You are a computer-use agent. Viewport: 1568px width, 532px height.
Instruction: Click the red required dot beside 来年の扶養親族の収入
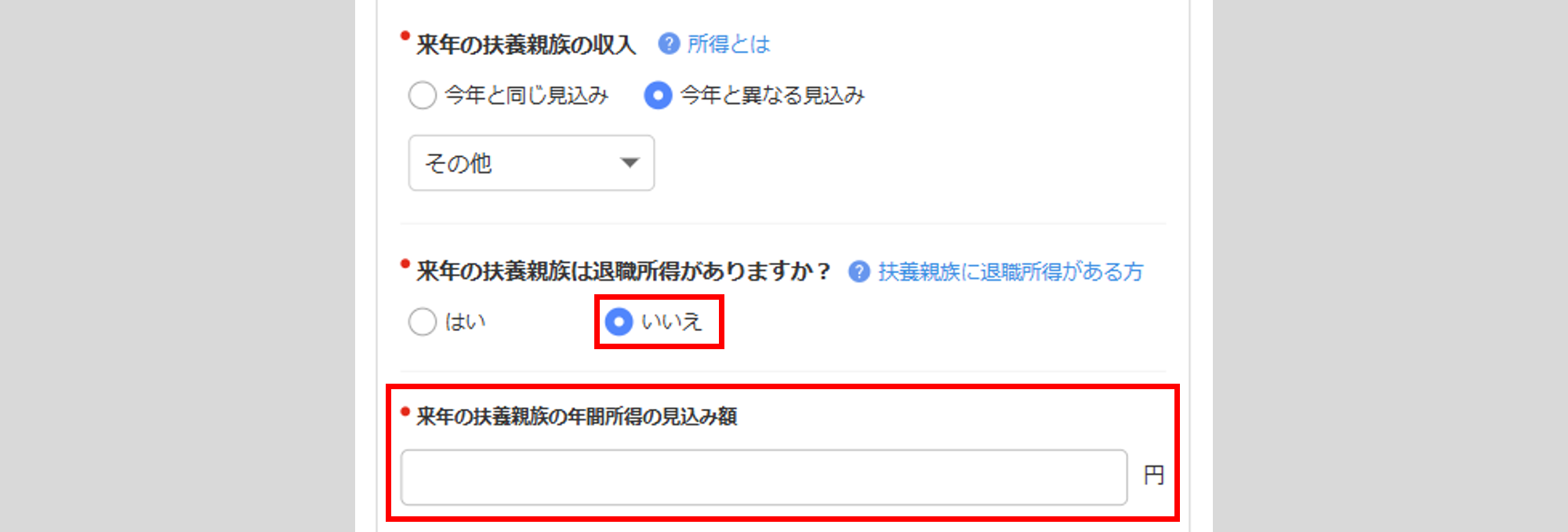coord(405,35)
